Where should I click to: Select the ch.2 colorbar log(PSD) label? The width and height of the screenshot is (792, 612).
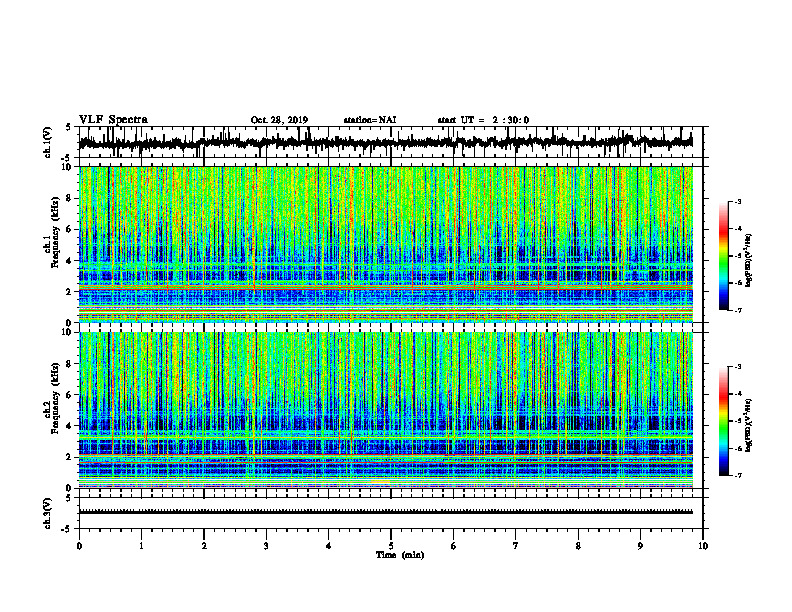[748, 425]
